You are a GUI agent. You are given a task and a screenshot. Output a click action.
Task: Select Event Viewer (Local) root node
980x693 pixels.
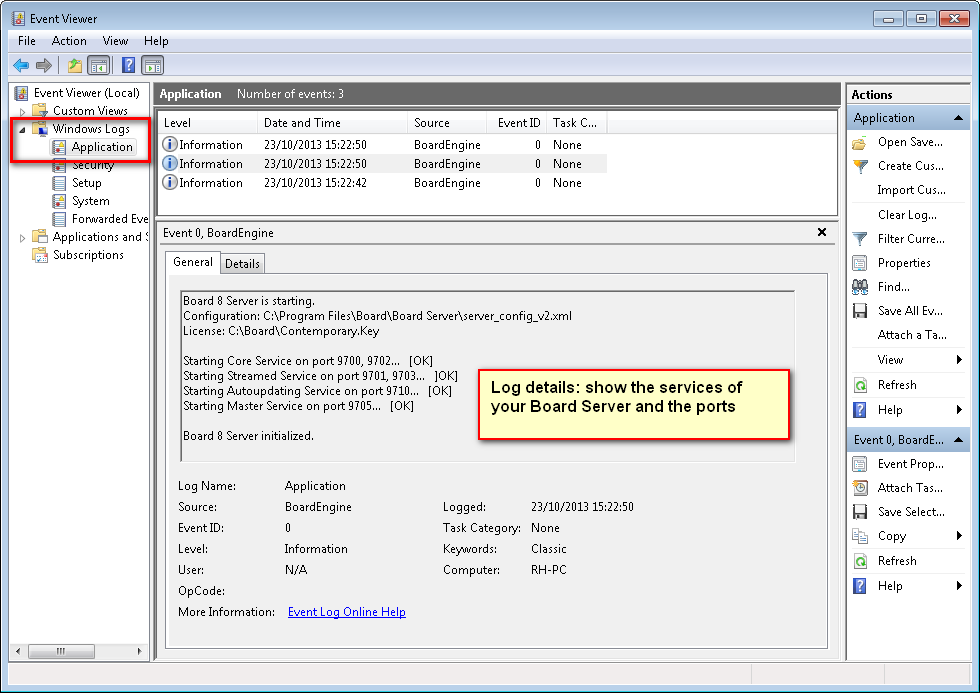coord(86,93)
